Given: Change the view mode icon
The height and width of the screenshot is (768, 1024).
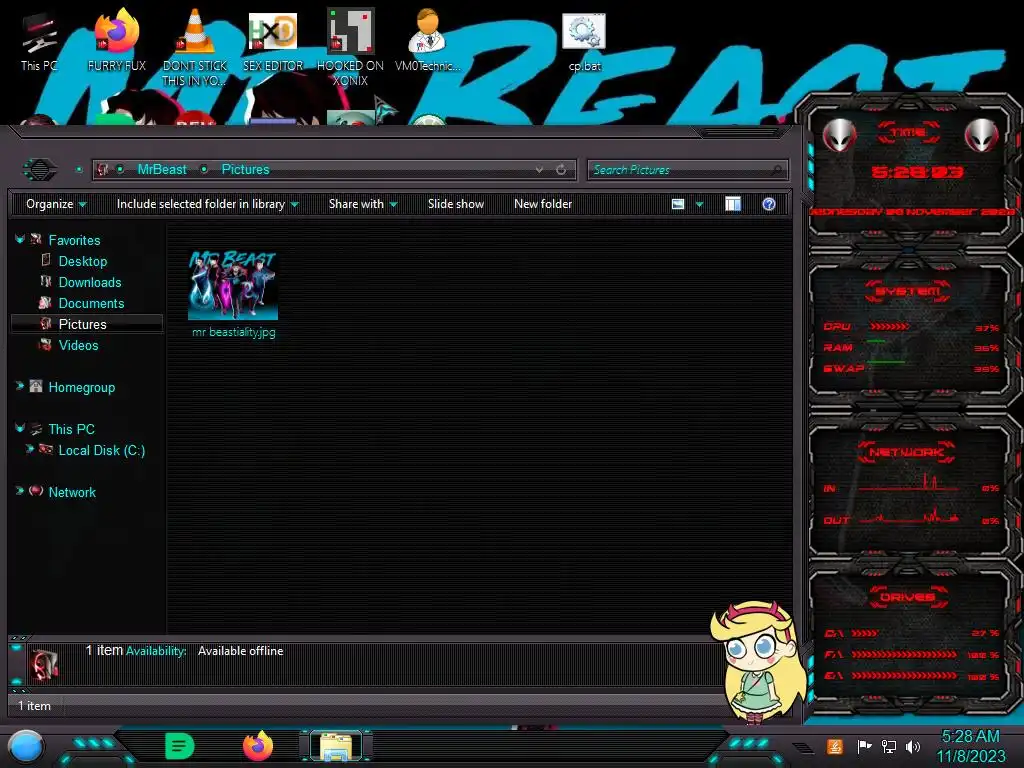Looking at the screenshot, I should [x=678, y=204].
